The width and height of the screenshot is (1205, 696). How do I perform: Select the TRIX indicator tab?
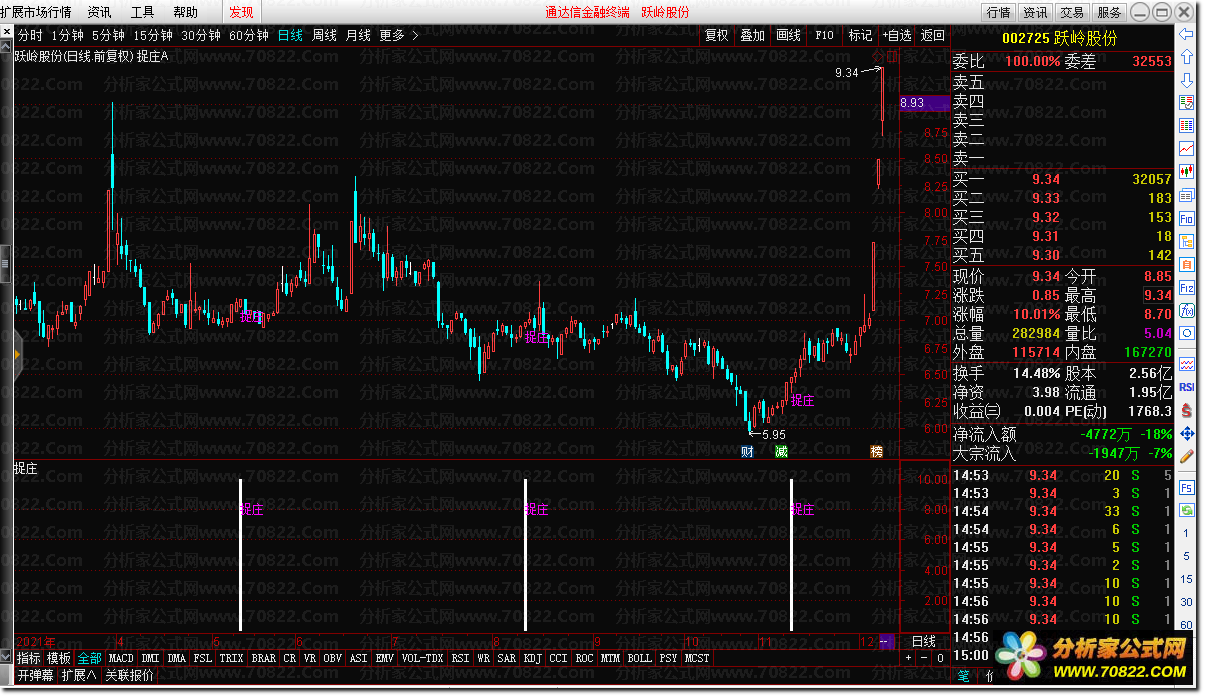point(231,658)
